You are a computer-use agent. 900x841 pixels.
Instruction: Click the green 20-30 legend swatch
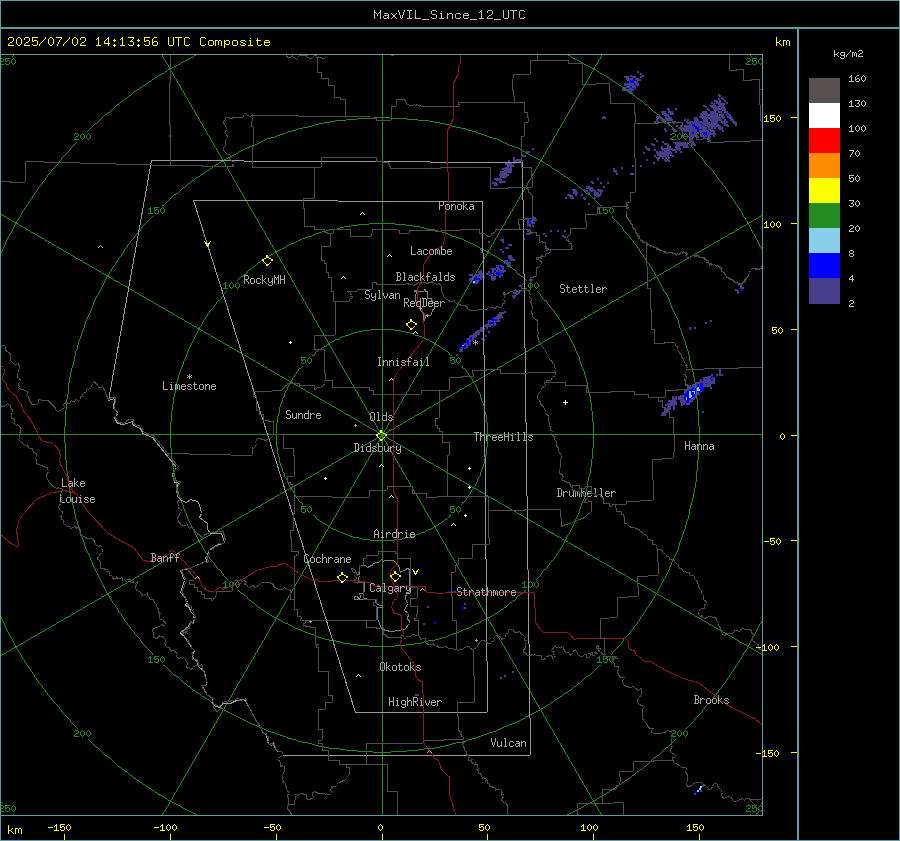824,216
